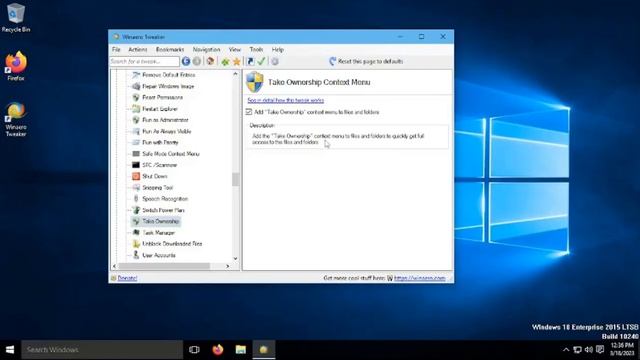
Task: Open Firefox from the desktop shortcut
Action: [x=16, y=65]
